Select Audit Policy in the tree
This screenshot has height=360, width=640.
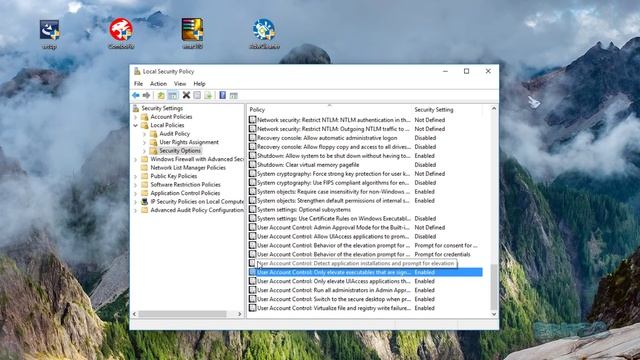174,134
